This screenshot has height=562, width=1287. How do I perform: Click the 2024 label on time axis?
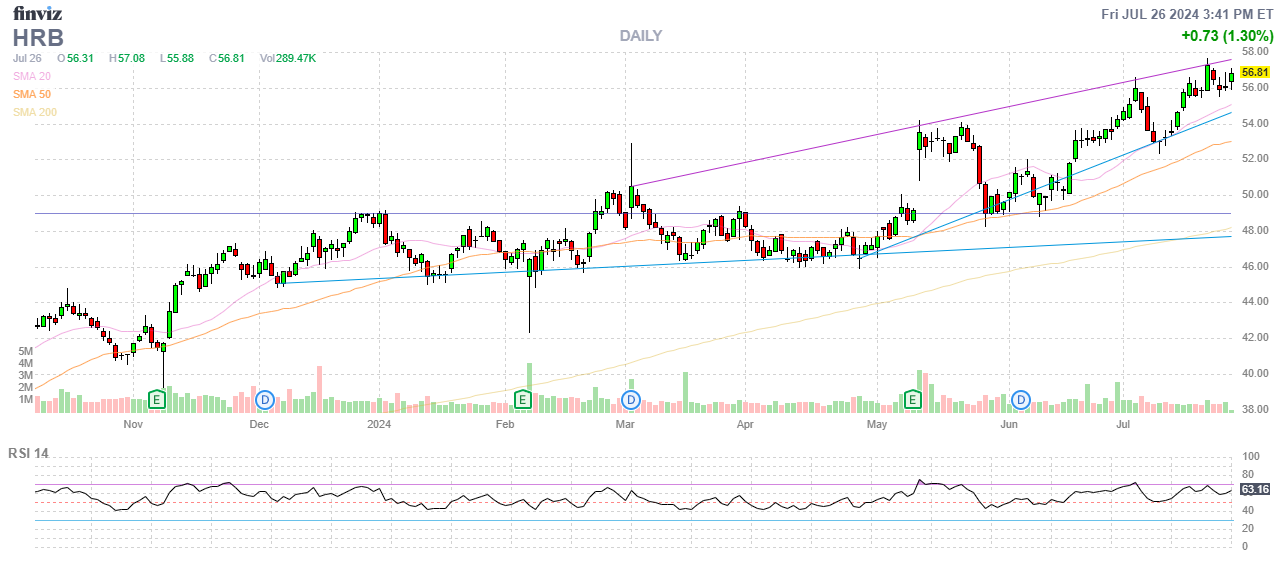(x=378, y=425)
